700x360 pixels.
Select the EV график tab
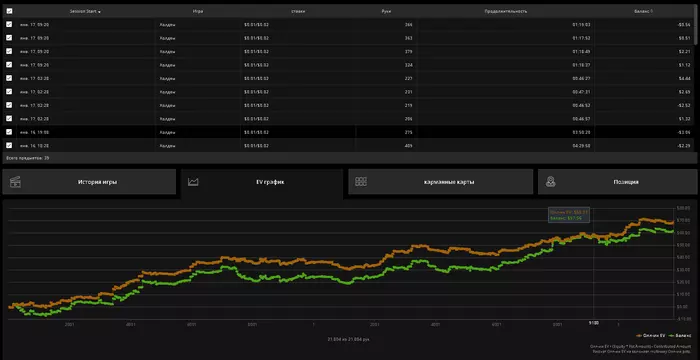[262, 182]
